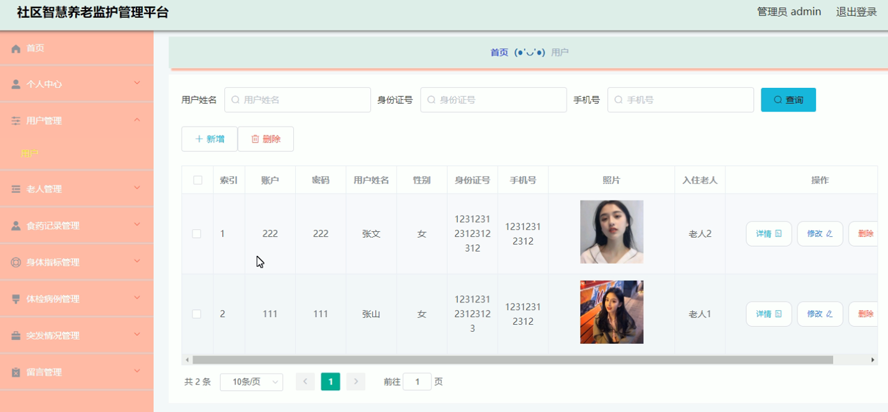Expand 个人中心 menu chevron
The height and width of the screenshot is (412, 888).
tap(137, 83)
